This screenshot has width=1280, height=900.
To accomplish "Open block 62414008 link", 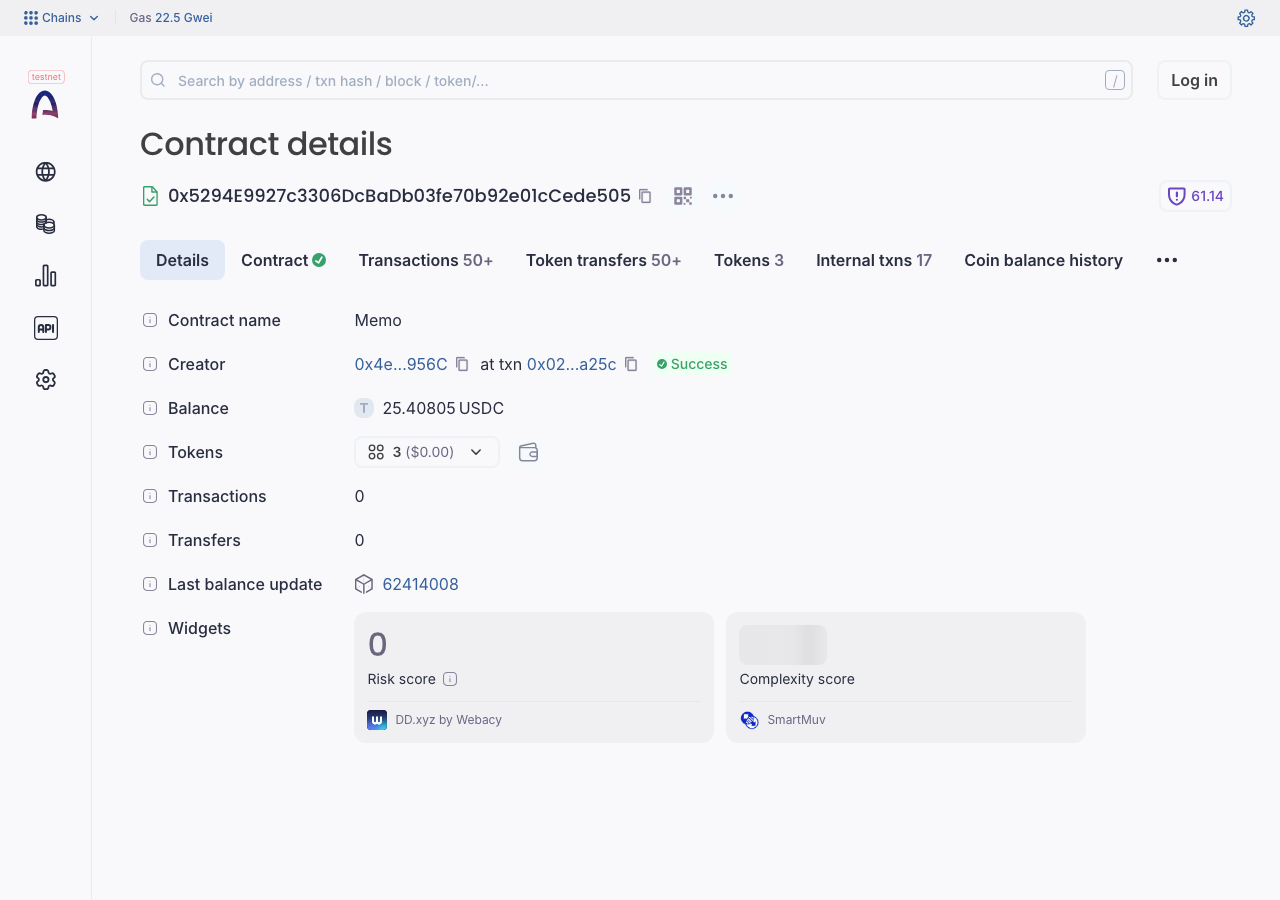I will click(421, 584).
